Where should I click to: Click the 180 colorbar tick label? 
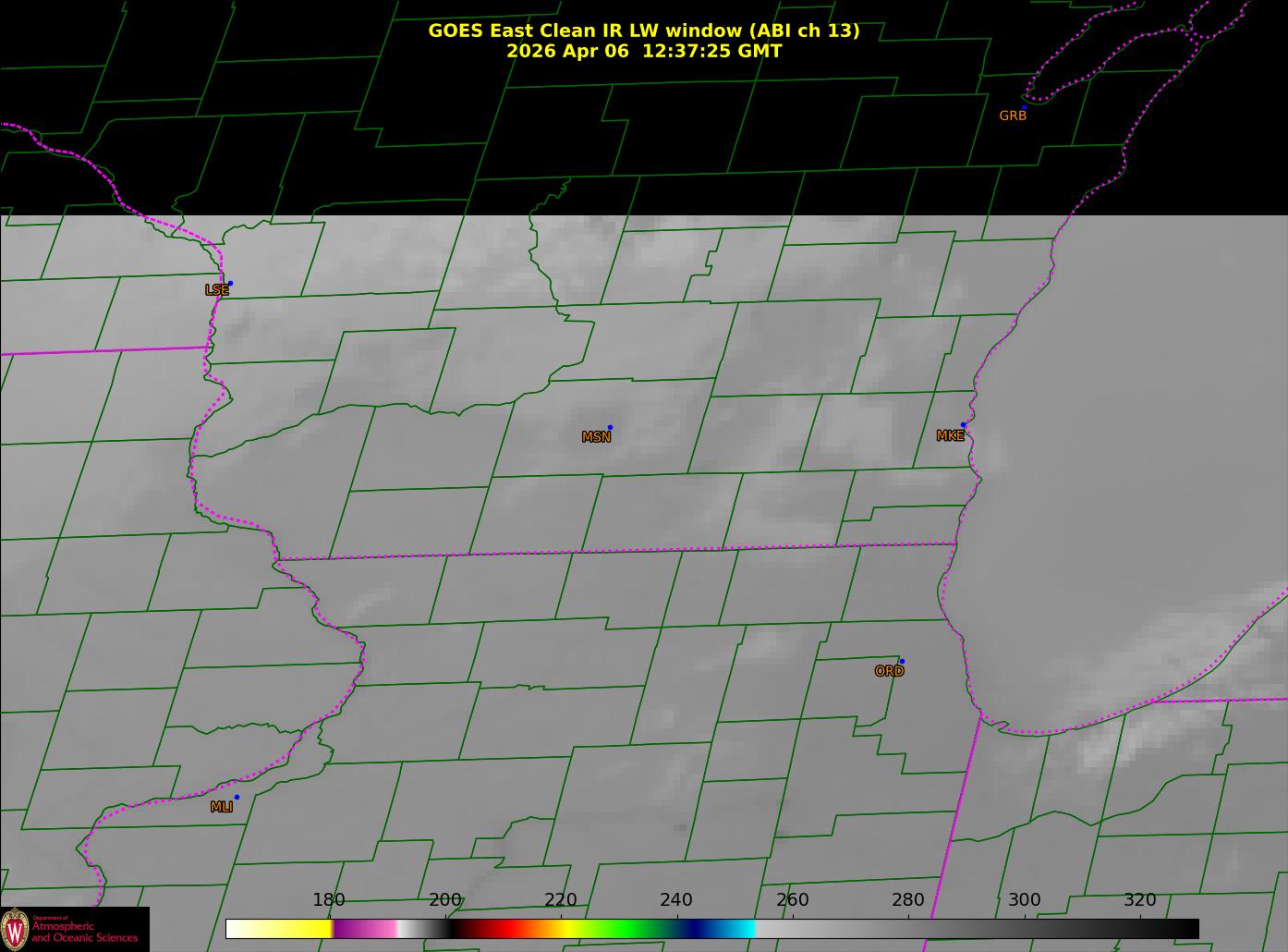(x=328, y=900)
